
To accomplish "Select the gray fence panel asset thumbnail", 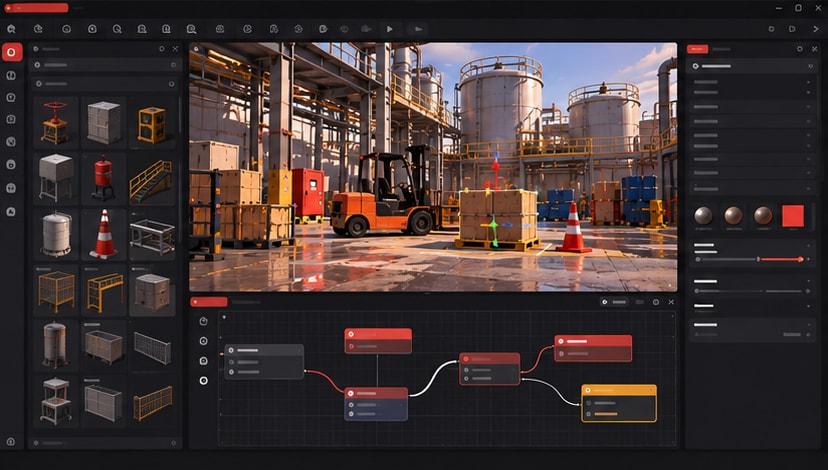I will tap(152, 346).
